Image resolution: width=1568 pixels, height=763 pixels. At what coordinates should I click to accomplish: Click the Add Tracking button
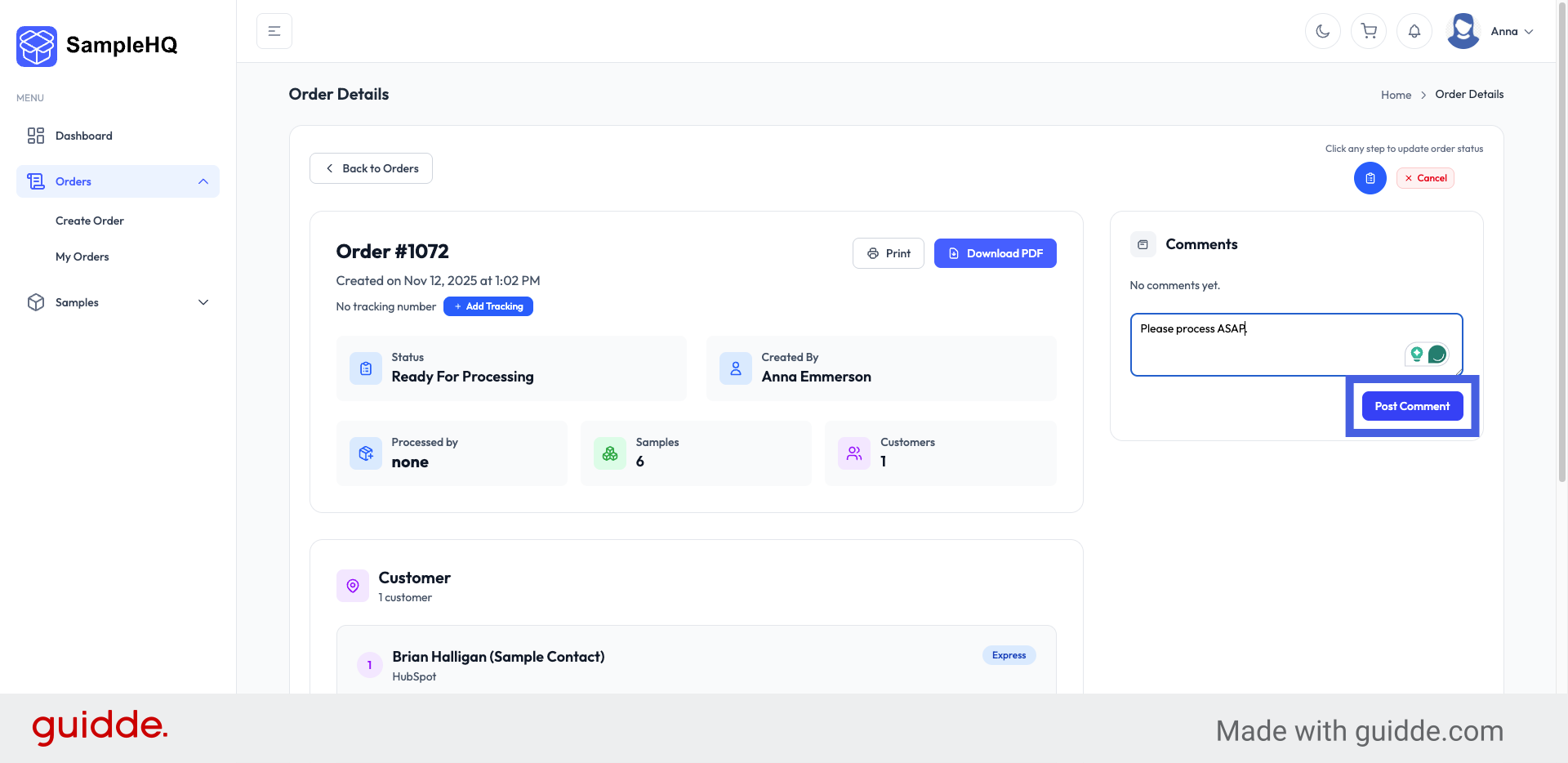[488, 306]
